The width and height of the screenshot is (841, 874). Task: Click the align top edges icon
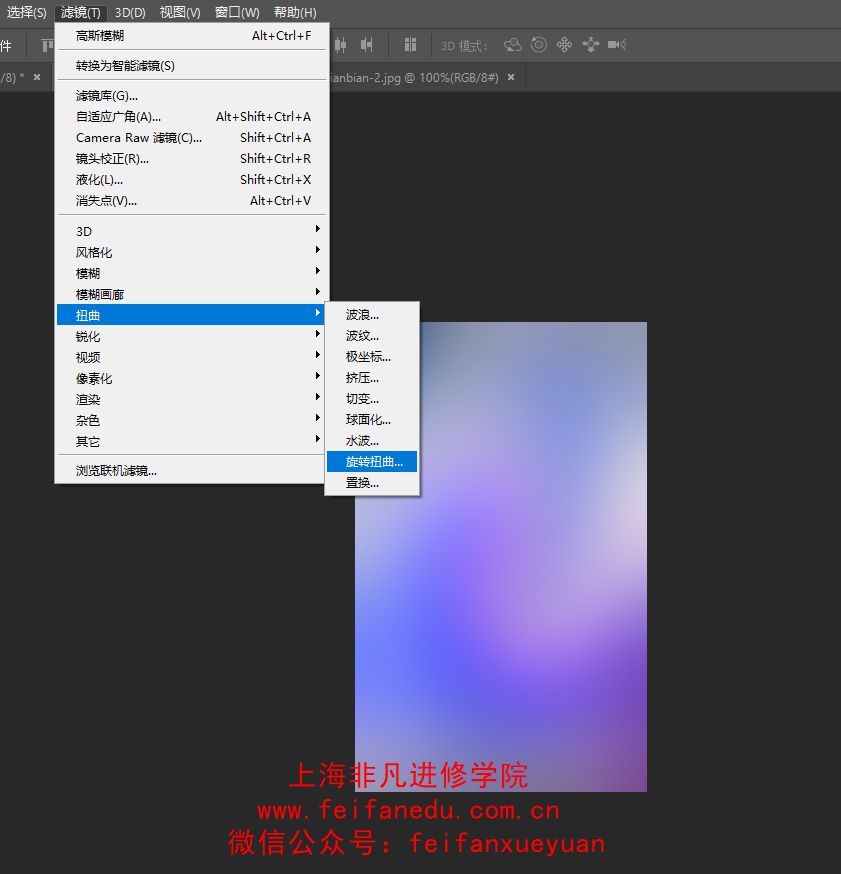48,45
